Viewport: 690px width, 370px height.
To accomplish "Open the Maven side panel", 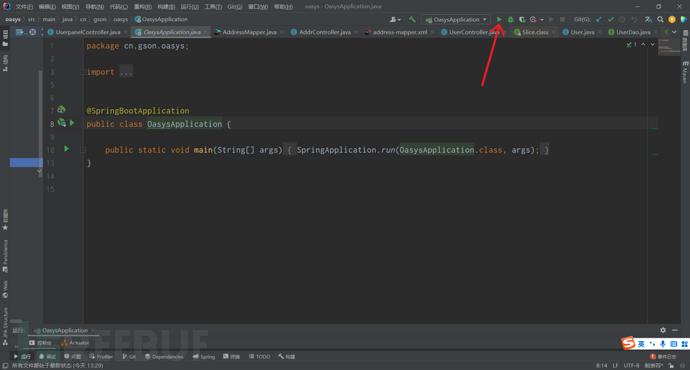I will coord(685,72).
